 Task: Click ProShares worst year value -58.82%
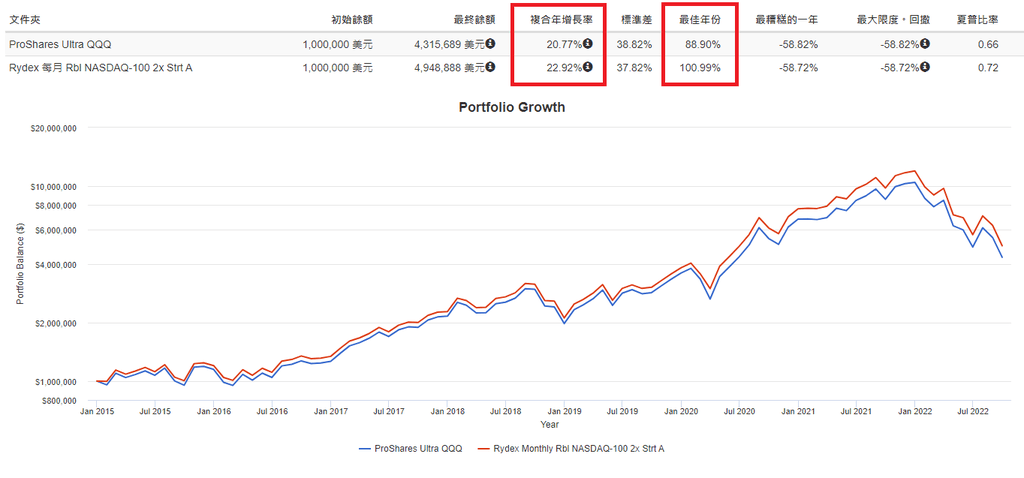coord(799,45)
